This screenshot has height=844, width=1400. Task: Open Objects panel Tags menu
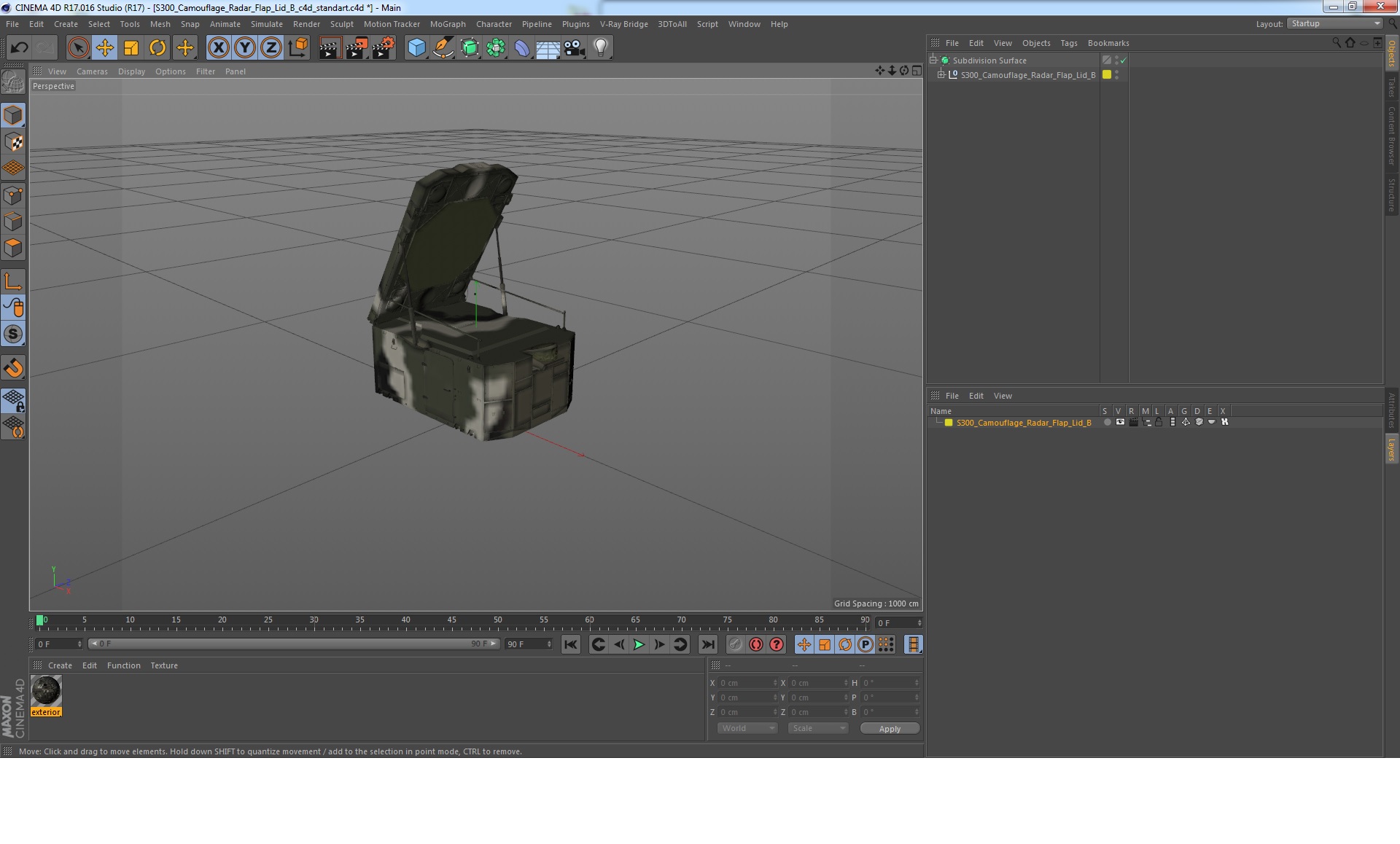pyautogui.click(x=1068, y=43)
